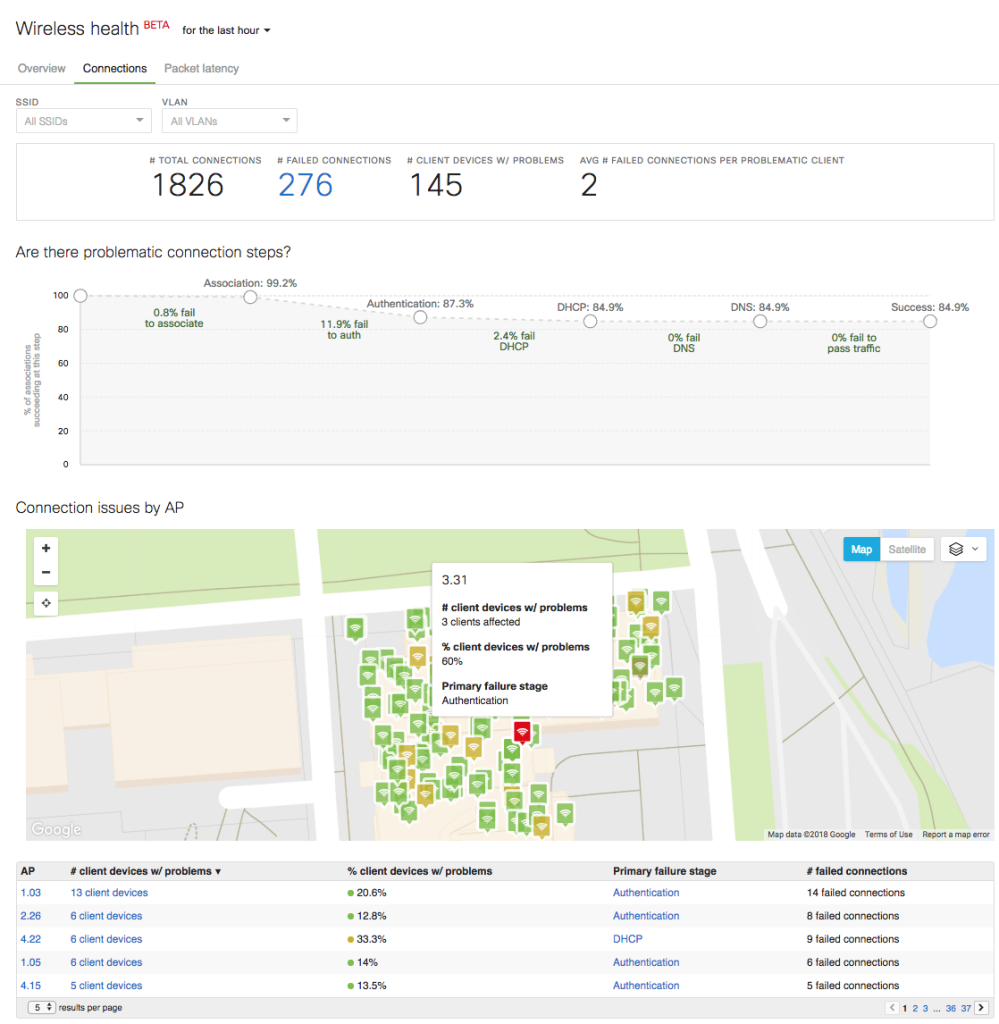
Task: Open the map layers icon menu
Action: pos(964,549)
